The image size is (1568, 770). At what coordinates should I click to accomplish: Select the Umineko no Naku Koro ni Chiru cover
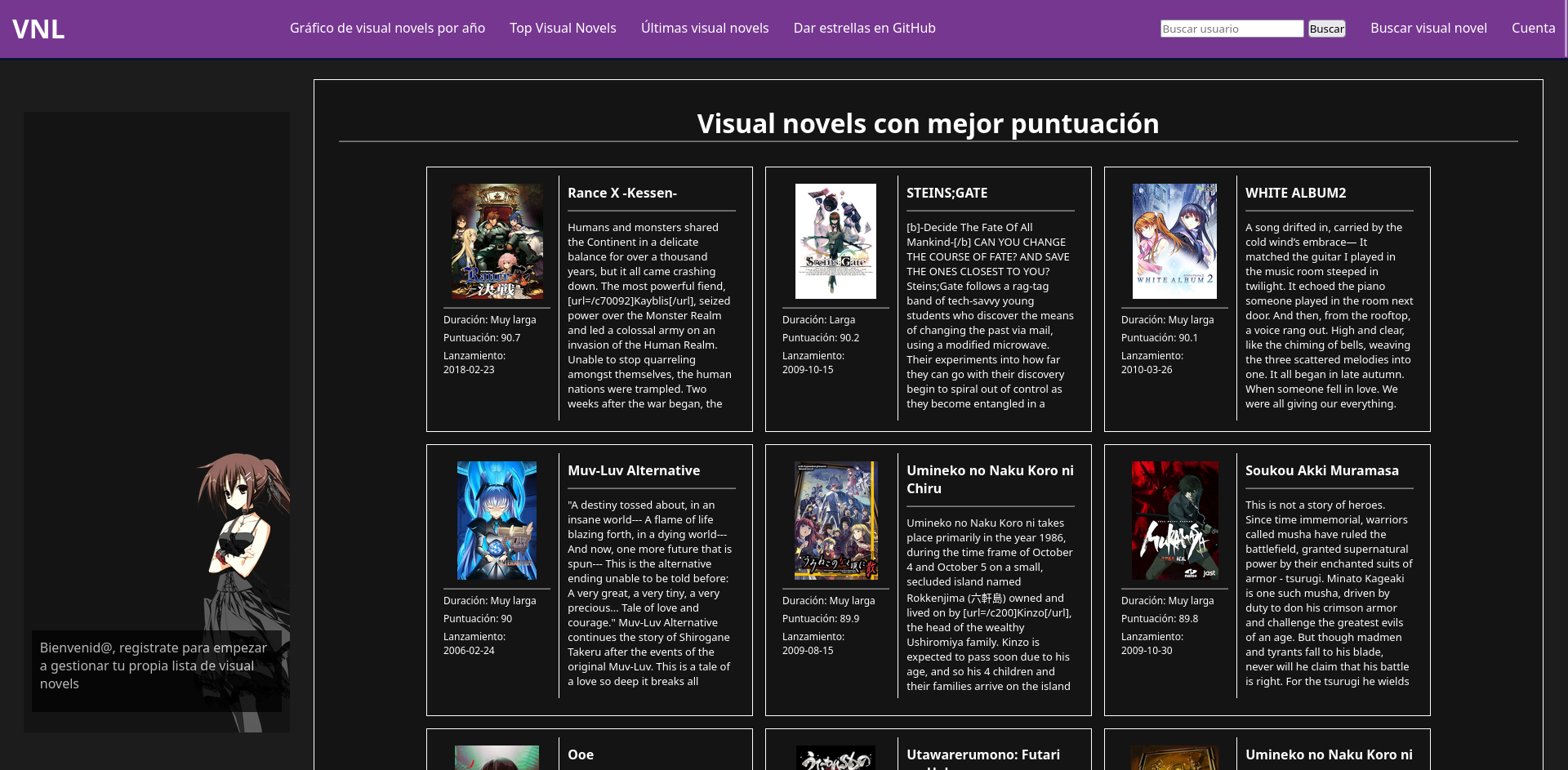(x=835, y=520)
